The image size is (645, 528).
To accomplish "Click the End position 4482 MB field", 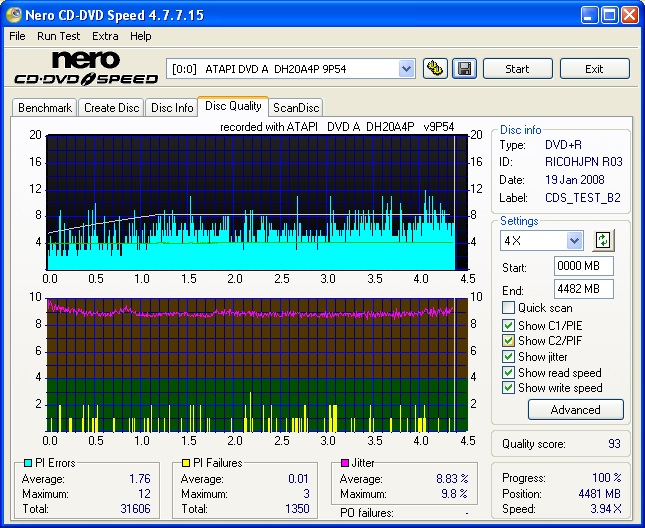I will 584,289.
